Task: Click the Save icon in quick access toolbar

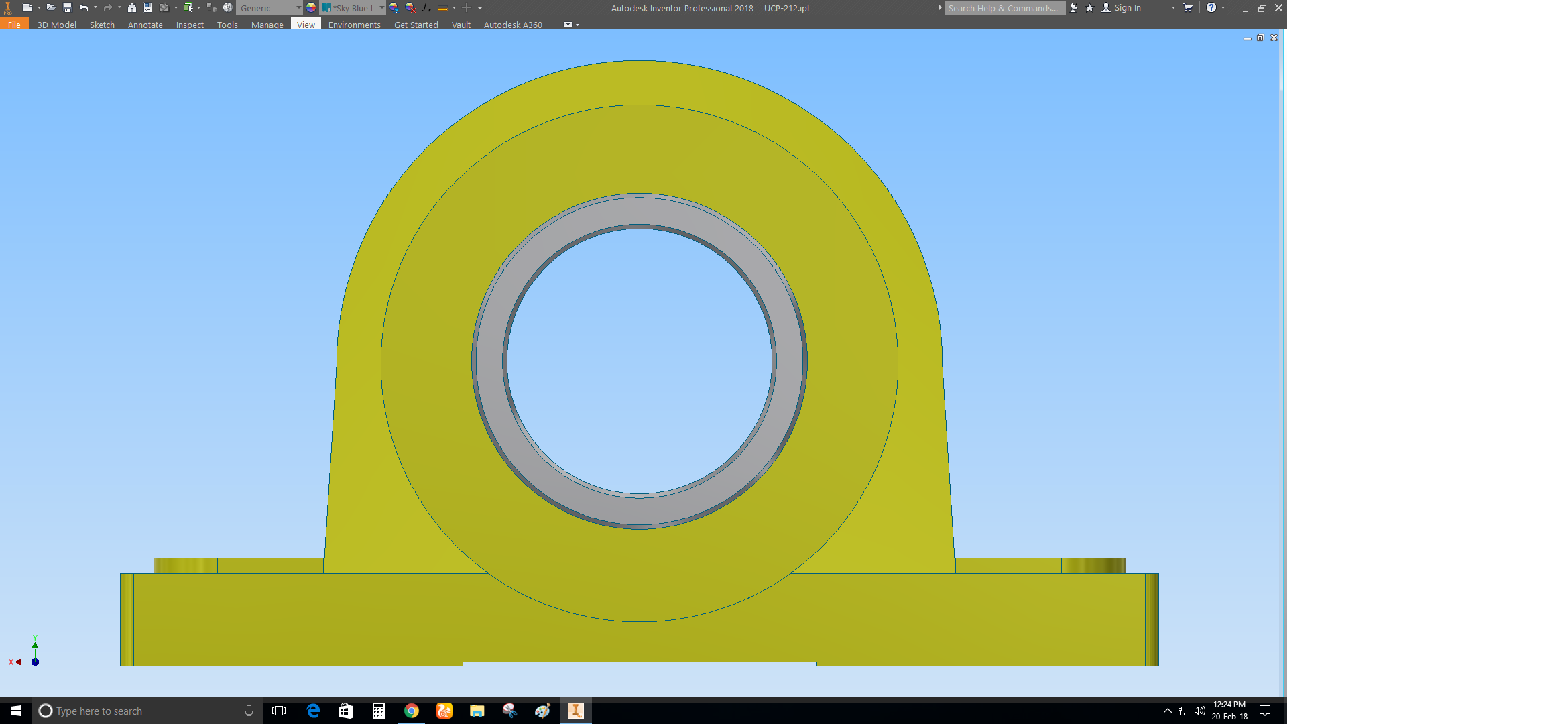Action: pyautogui.click(x=68, y=7)
